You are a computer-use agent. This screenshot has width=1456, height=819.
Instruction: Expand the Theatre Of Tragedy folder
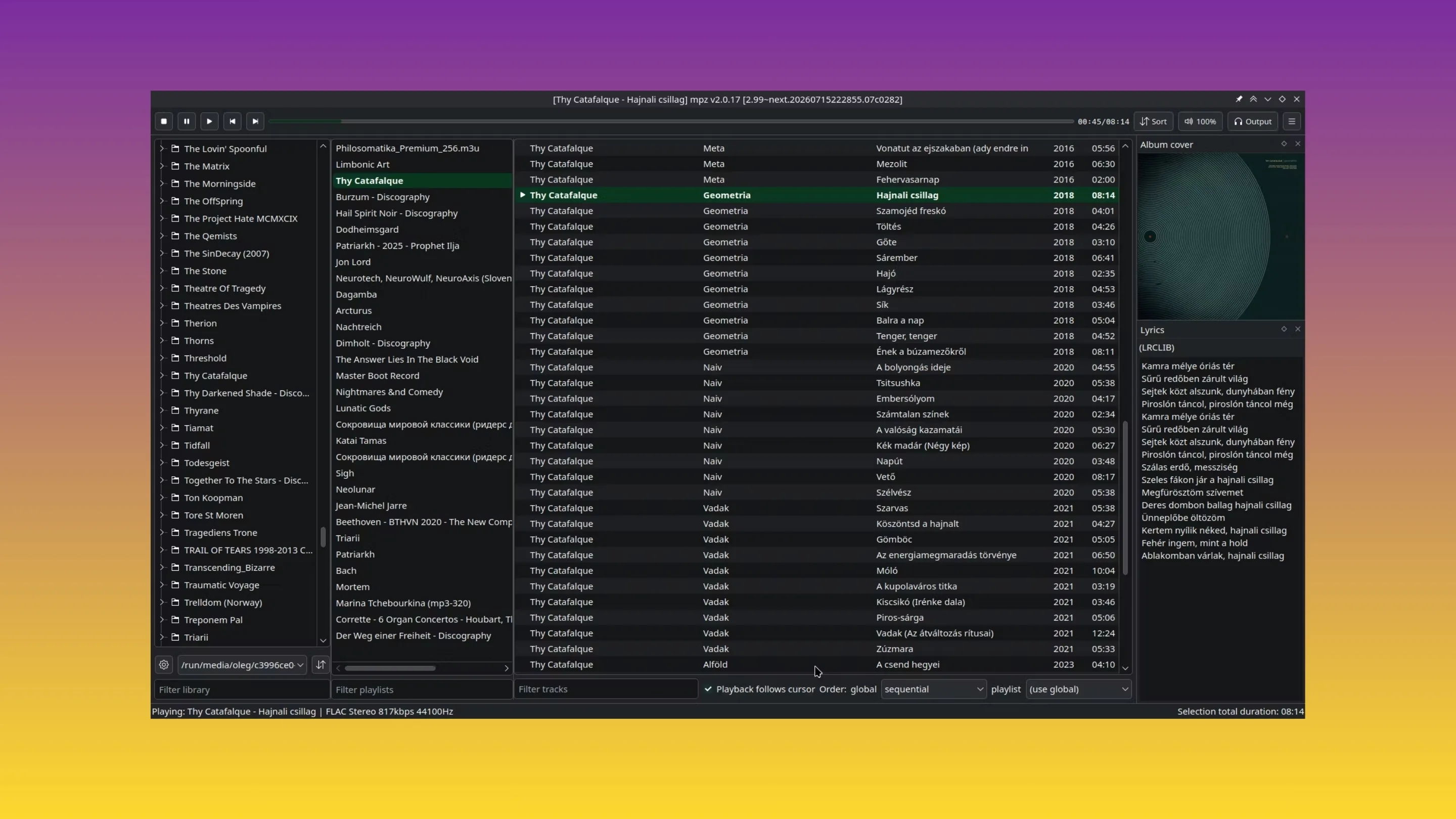pyautogui.click(x=162, y=288)
